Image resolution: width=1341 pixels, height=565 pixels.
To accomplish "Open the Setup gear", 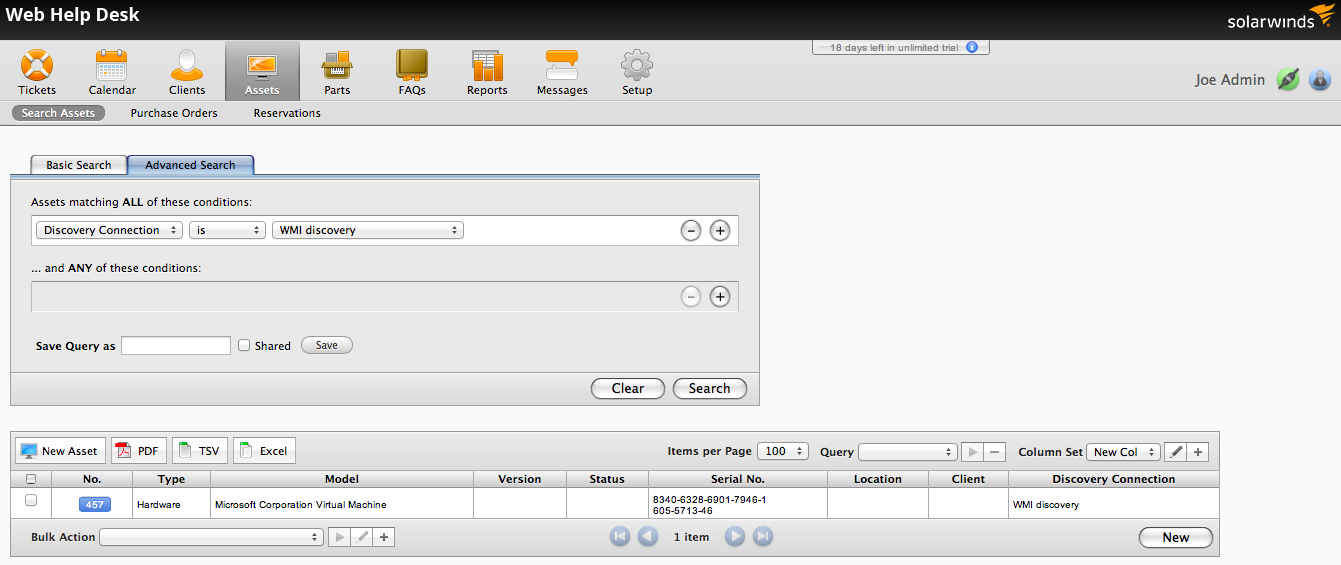I will click(637, 72).
